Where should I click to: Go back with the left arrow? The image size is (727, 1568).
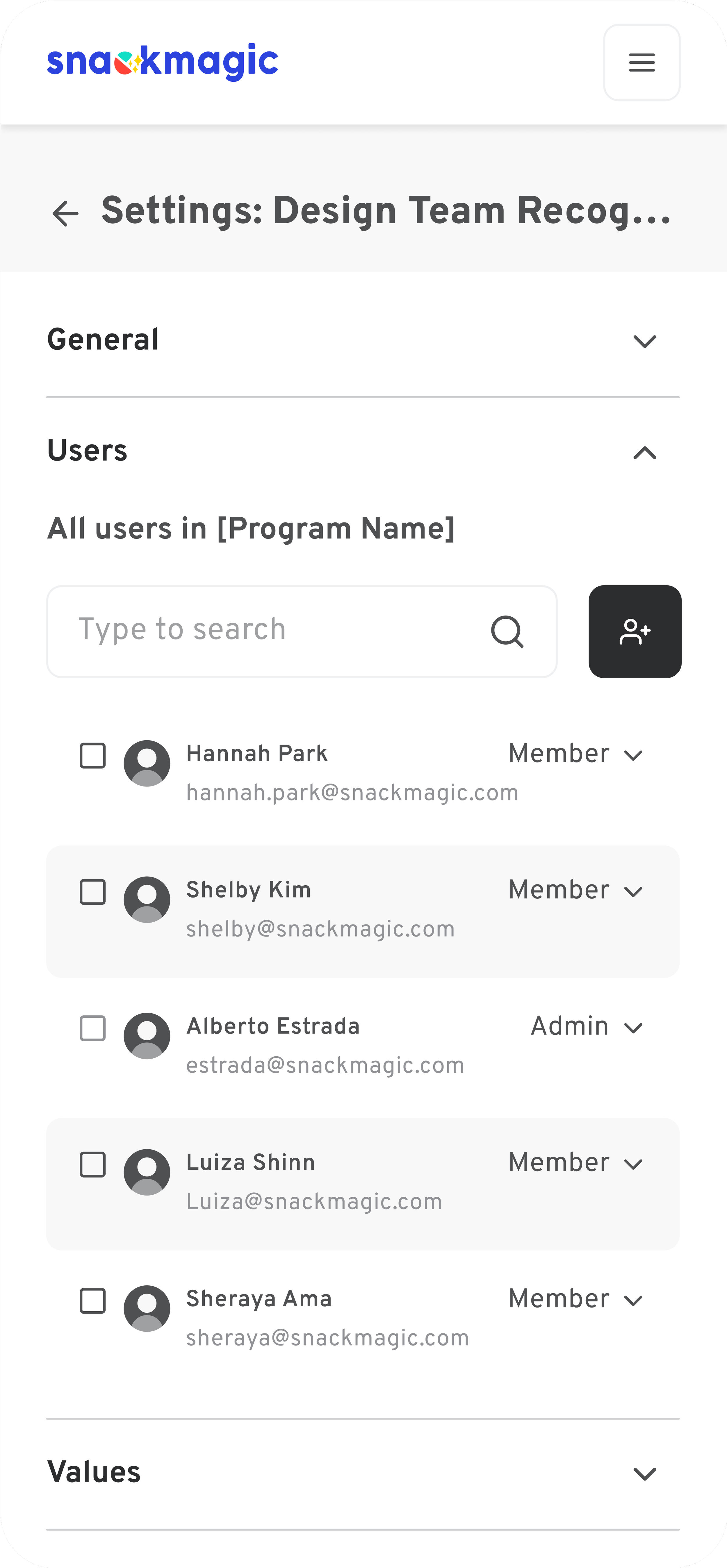coord(66,213)
